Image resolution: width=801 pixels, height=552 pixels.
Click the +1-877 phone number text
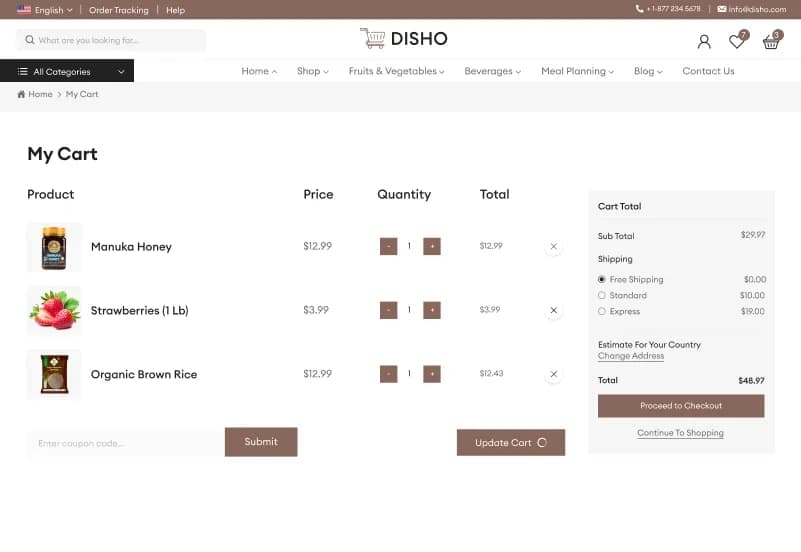tap(673, 9)
